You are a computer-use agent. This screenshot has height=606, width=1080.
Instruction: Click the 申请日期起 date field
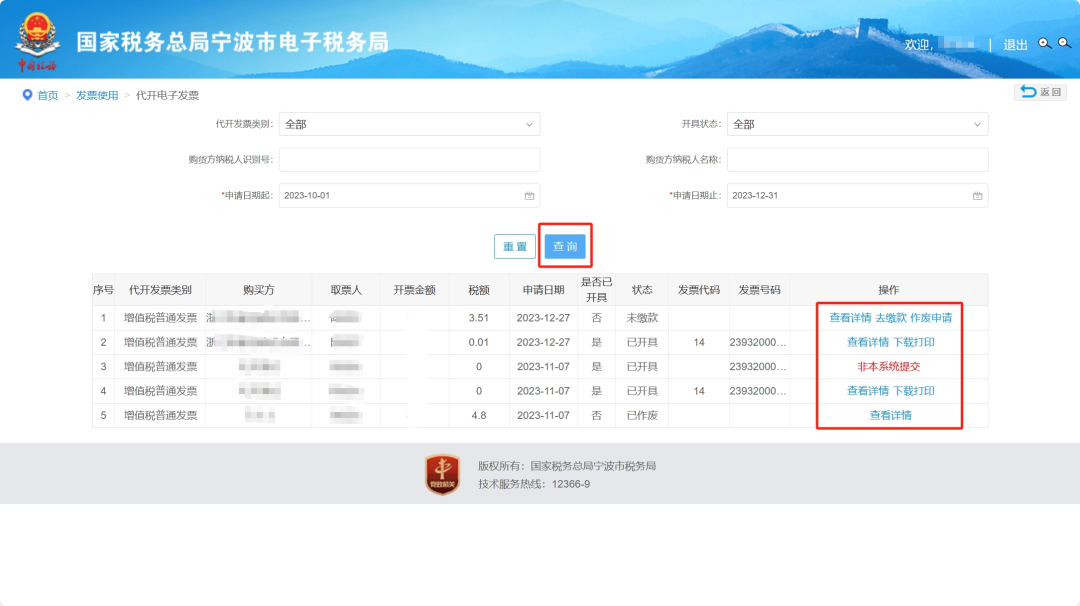(409, 196)
